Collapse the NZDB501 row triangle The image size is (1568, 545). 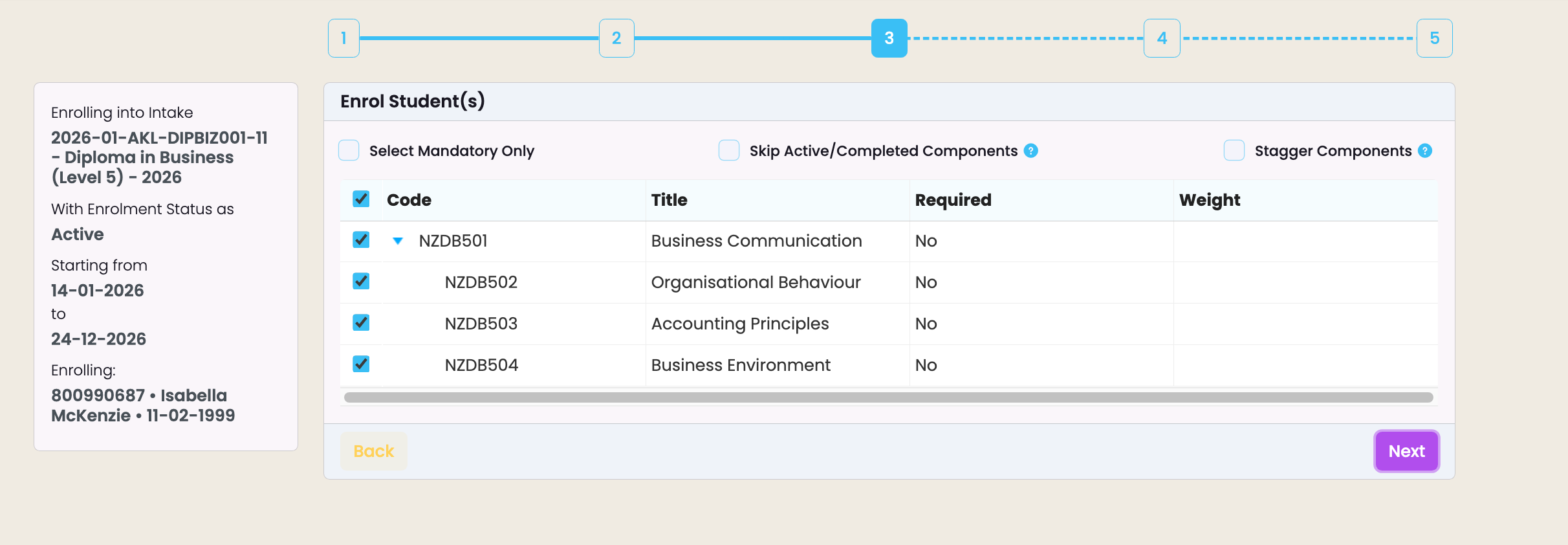tap(398, 241)
